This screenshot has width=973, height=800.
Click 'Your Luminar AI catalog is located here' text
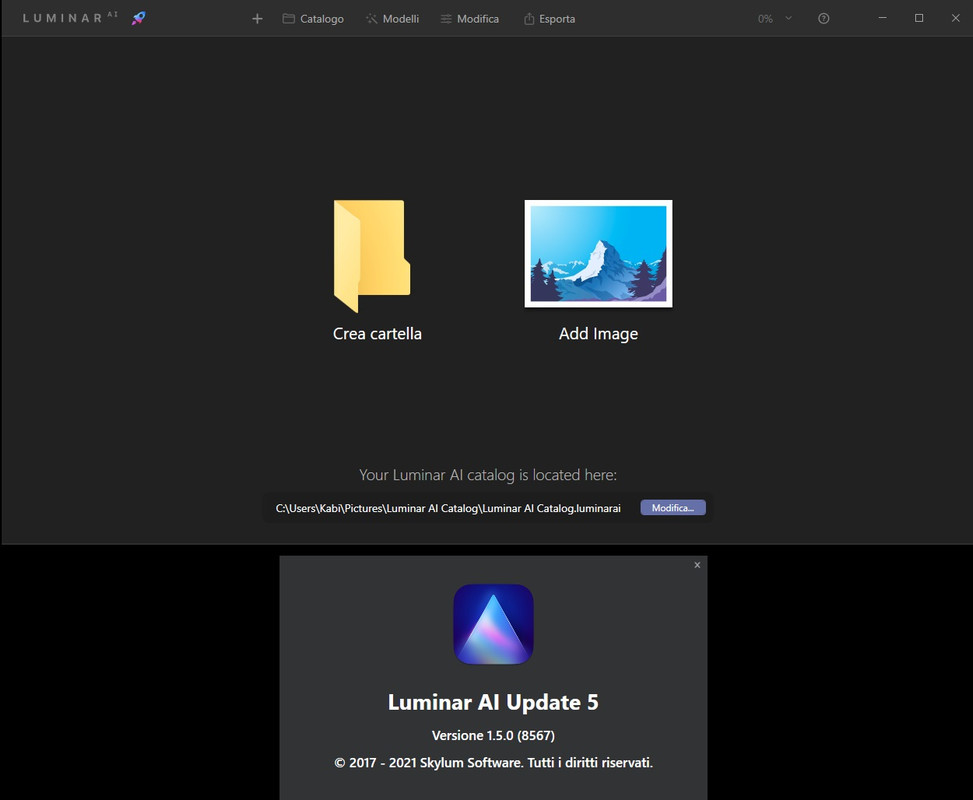point(488,475)
